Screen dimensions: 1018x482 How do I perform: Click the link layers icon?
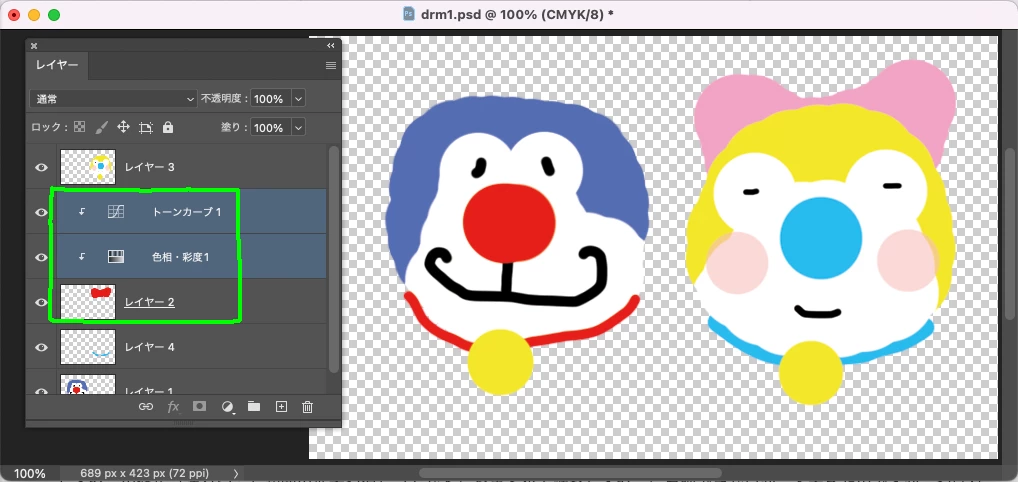(146, 407)
